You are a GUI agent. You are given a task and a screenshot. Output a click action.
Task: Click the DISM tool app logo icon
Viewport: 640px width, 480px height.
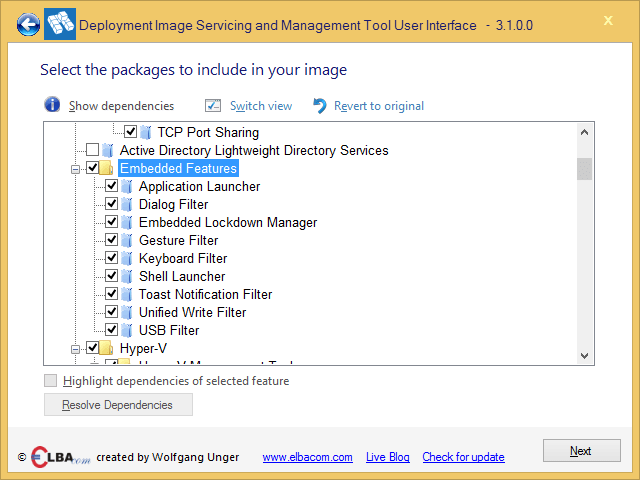[60, 24]
